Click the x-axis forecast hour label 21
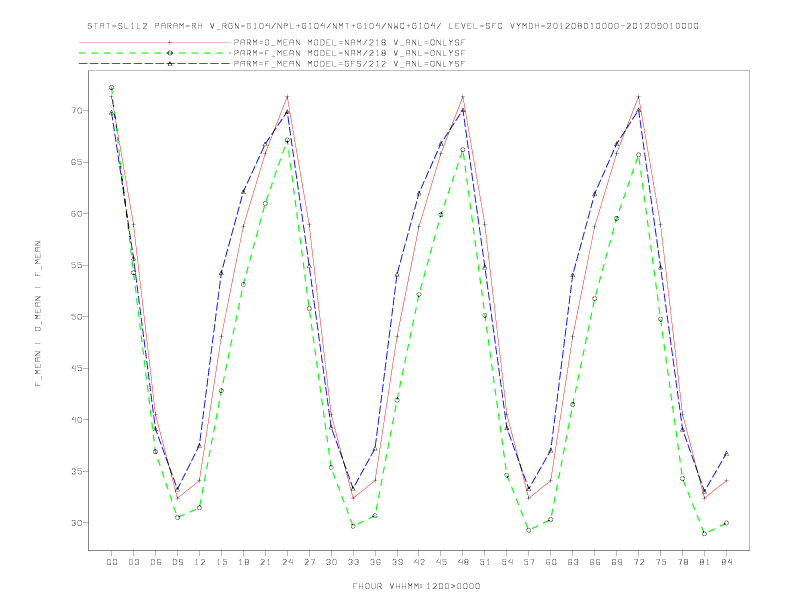Viewport: 792px width, 612px height. [x=265, y=562]
